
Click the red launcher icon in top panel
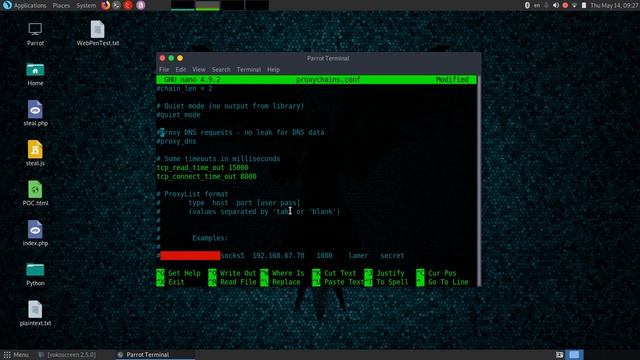pyautogui.click(x=128, y=5)
